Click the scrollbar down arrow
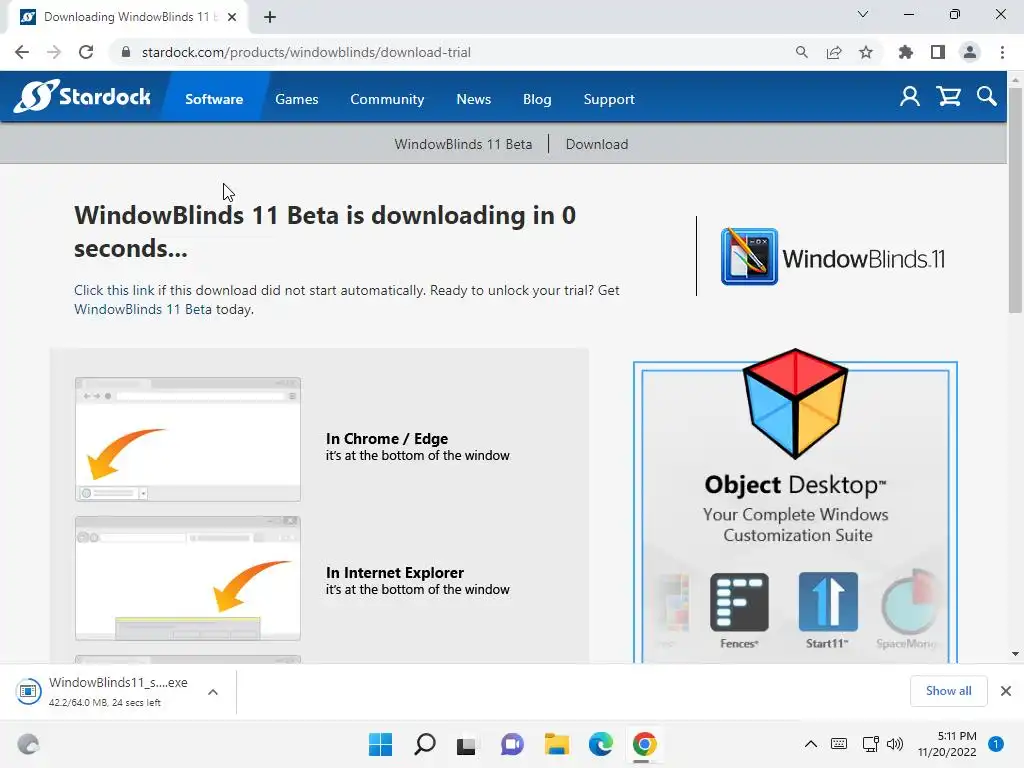Image resolution: width=1024 pixels, height=768 pixels. coord(1015,654)
